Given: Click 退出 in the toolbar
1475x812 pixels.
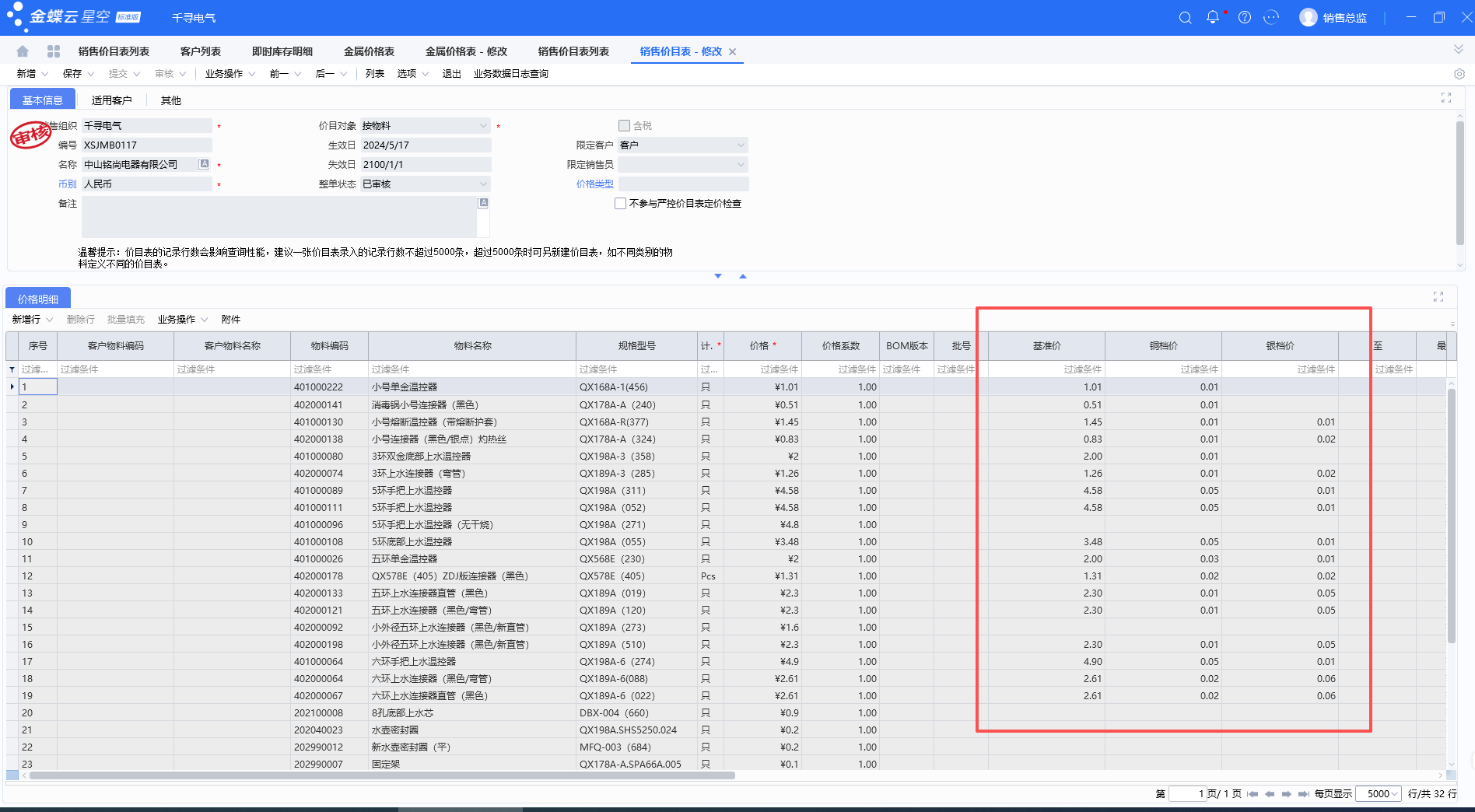Looking at the screenshot, I should (452, 74).
